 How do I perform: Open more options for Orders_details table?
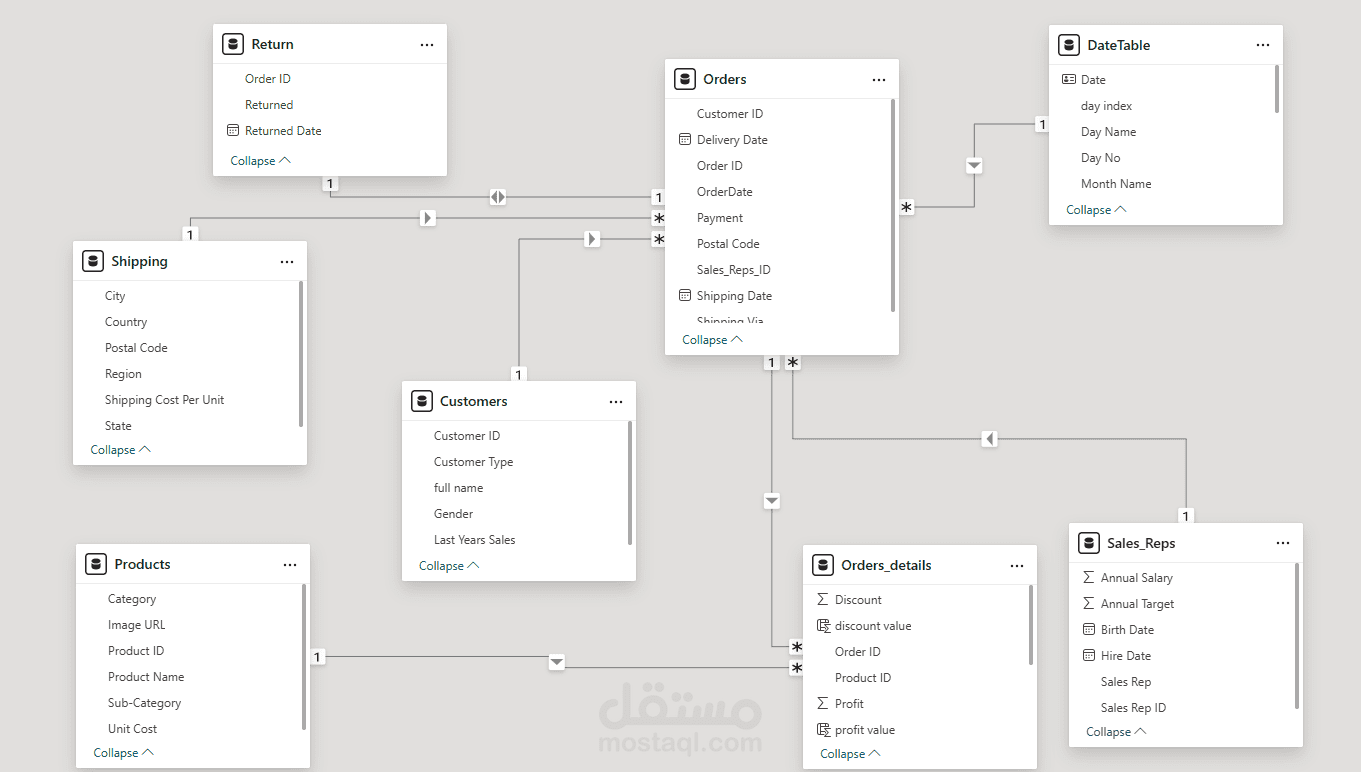pyautogui.click(x=1017, y=566)
